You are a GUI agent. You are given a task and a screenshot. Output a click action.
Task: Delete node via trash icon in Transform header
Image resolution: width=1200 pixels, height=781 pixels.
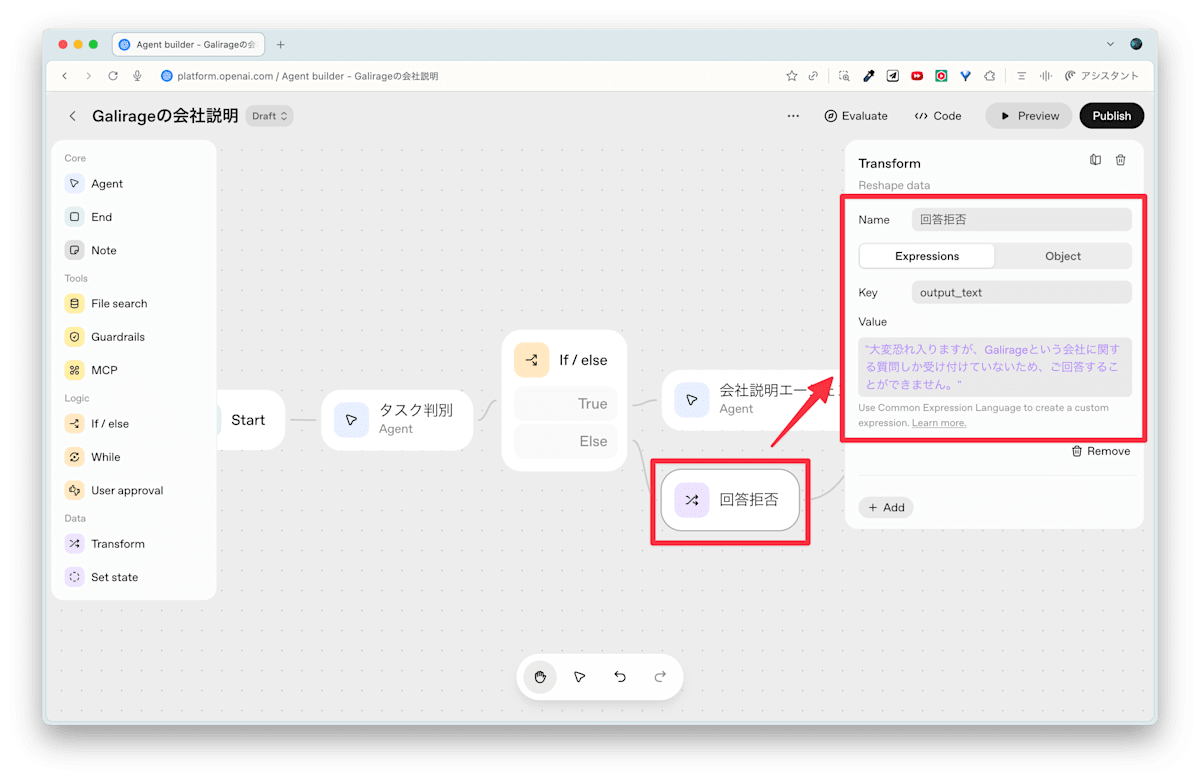pyautogui.click(x=1121, y=160)
